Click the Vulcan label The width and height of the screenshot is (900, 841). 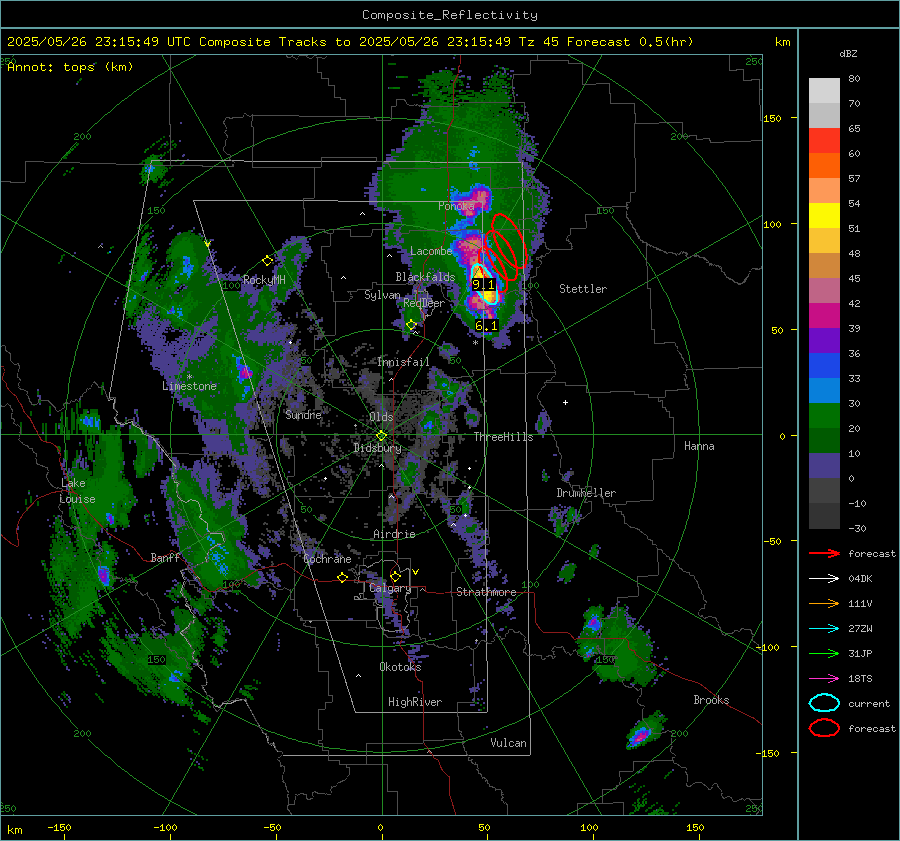coord(508,743)
